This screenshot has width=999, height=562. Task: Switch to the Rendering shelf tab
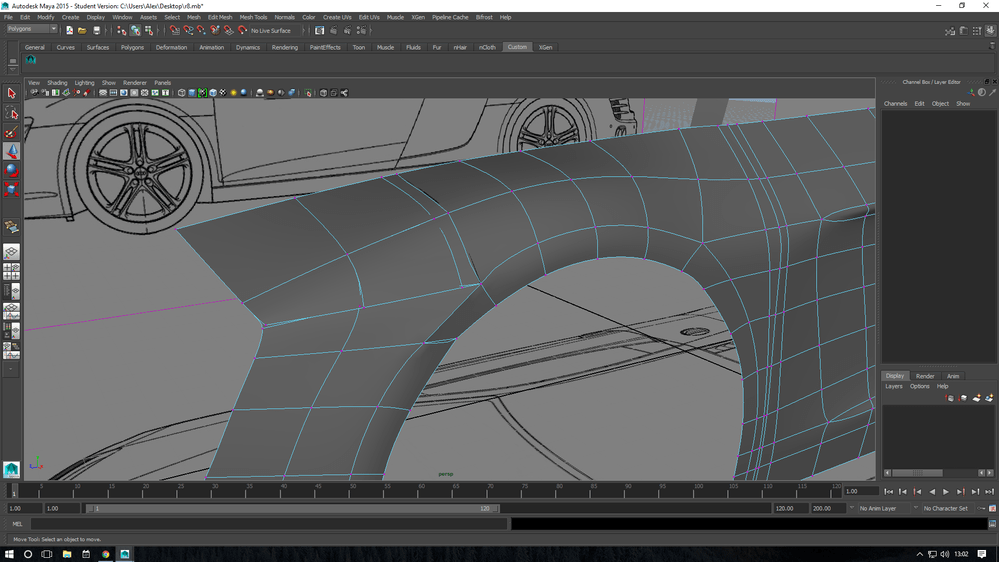(284, 47)
